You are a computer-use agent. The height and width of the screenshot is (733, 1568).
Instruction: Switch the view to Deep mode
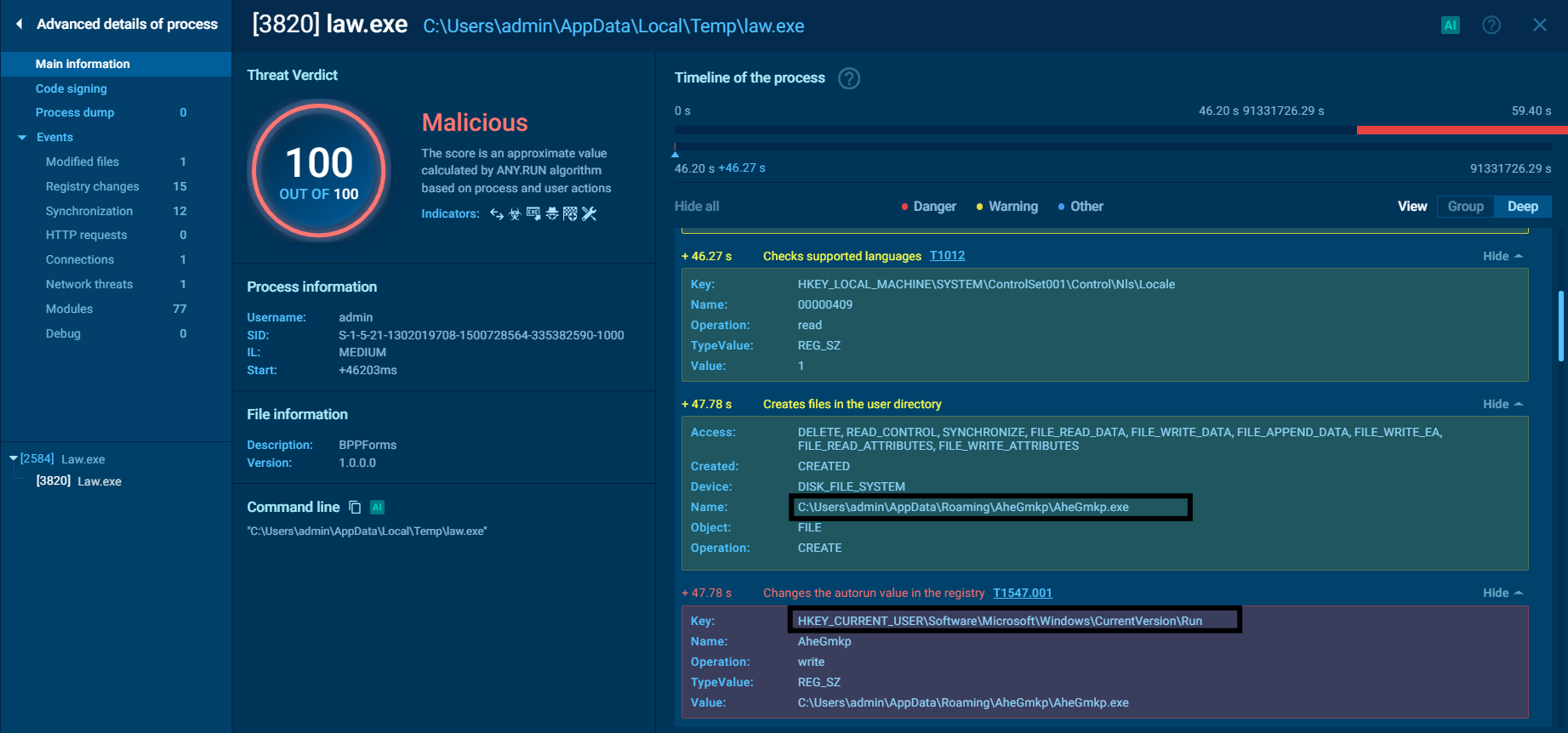pos(1523,207)
